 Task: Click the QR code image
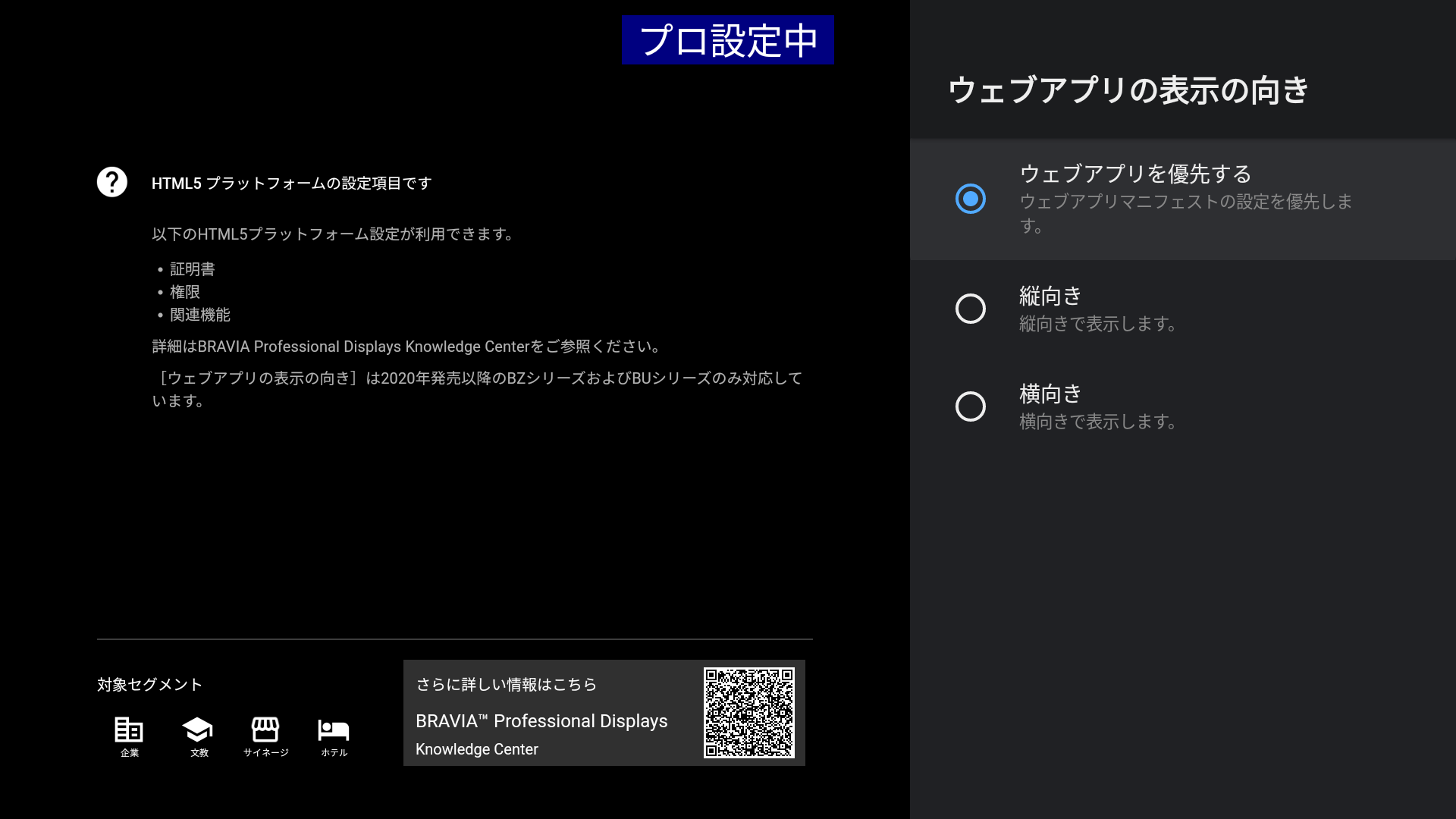point(748,713)
